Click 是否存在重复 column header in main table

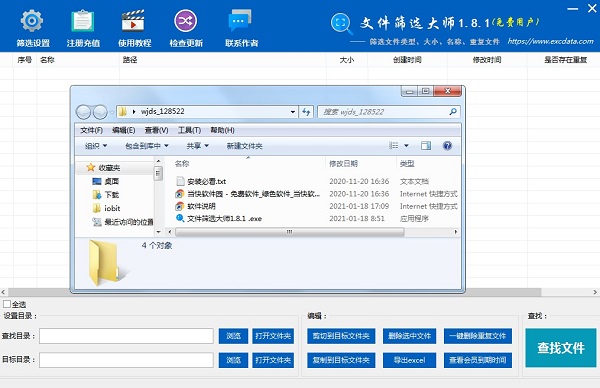pyautogui.click(x=566, y=60)
